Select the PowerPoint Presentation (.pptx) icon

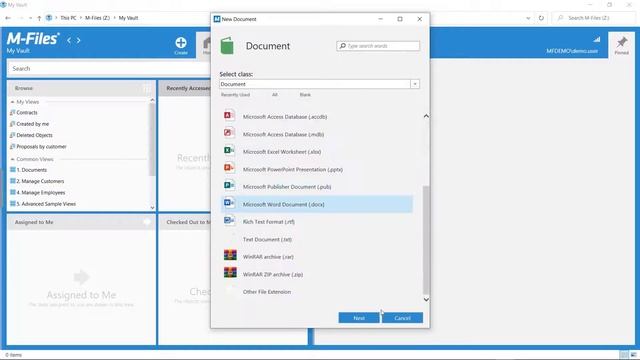point(229,168)
